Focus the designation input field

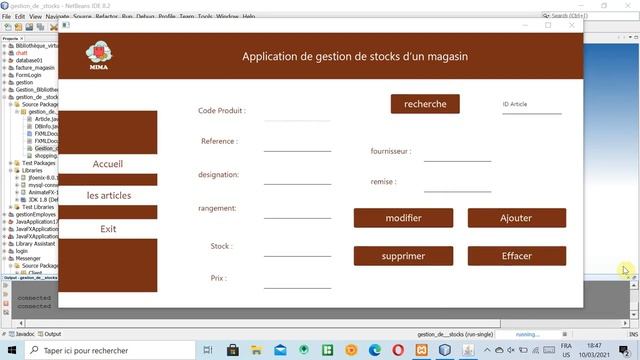click(x=297, y=178)
